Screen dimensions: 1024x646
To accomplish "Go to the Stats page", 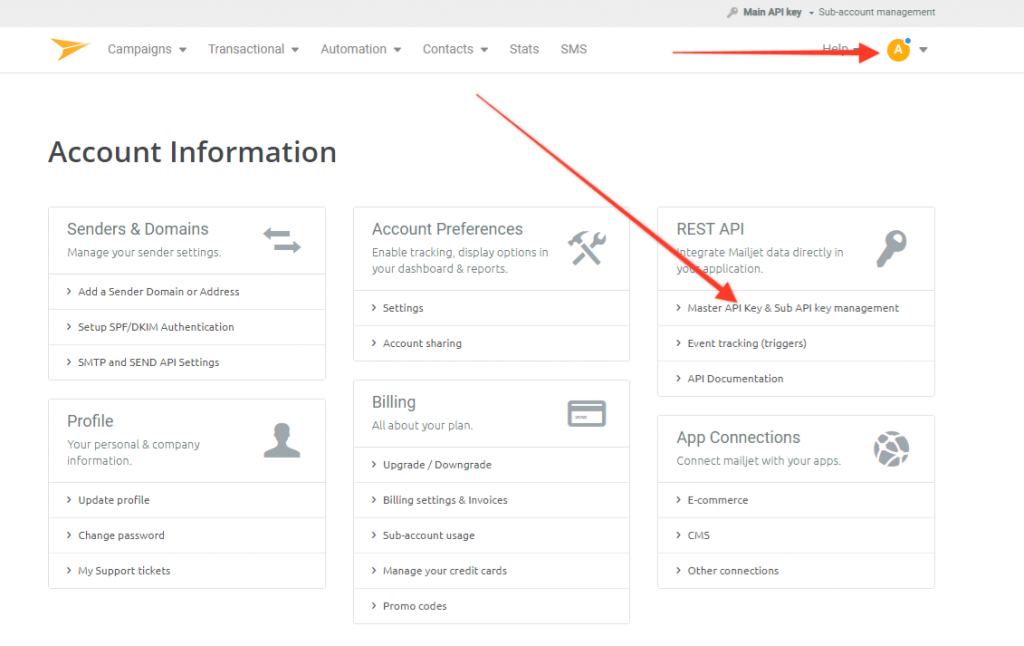I will pos(524,49).
